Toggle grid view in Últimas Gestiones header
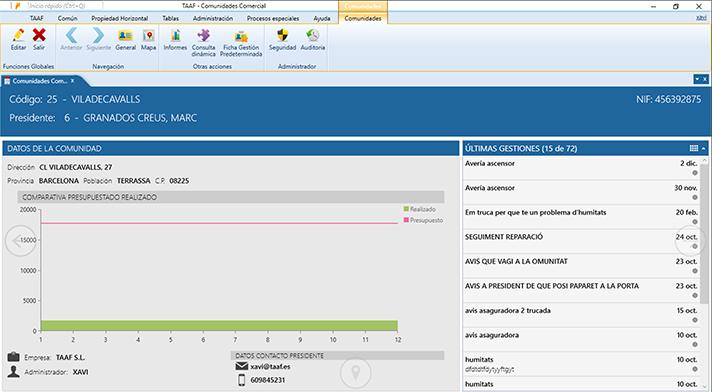Image resolution: width=712 pixels, height=392 pixels. click(x=693, y=148)
